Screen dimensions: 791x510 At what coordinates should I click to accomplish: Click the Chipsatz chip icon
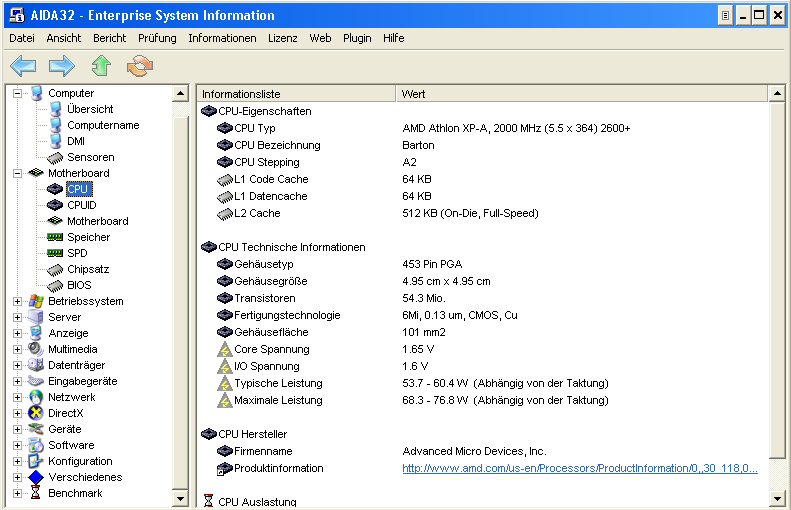54,270
